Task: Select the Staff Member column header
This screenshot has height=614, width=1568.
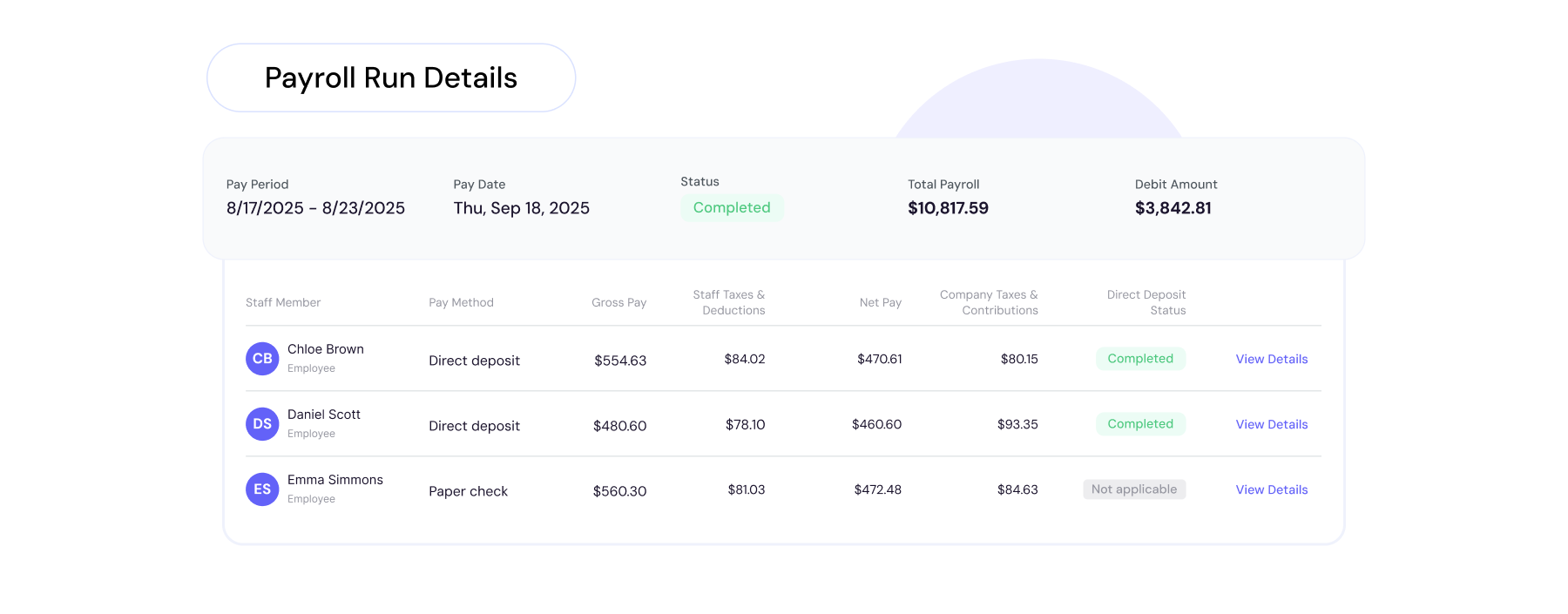Action: click(x=282, y=302)
